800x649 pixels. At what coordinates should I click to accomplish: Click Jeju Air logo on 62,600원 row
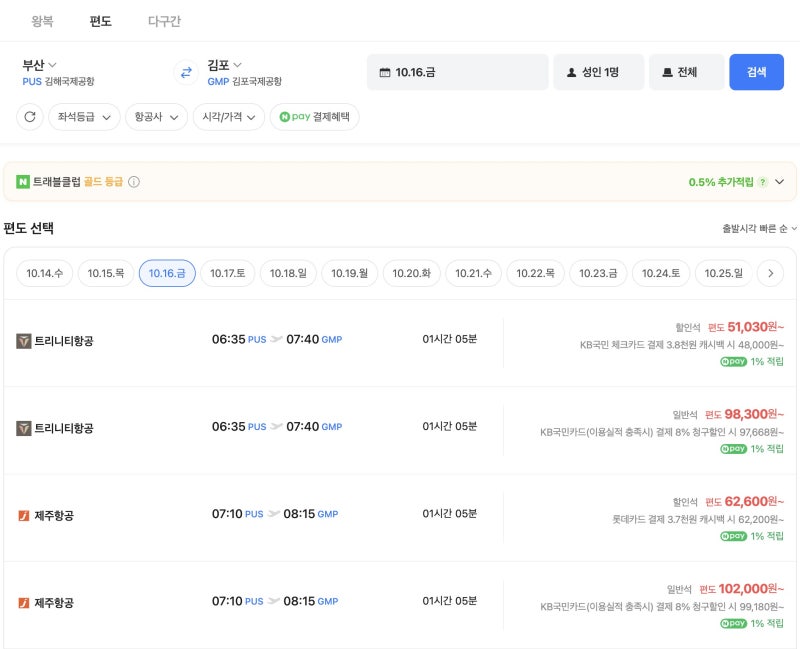tap(23, 515)
